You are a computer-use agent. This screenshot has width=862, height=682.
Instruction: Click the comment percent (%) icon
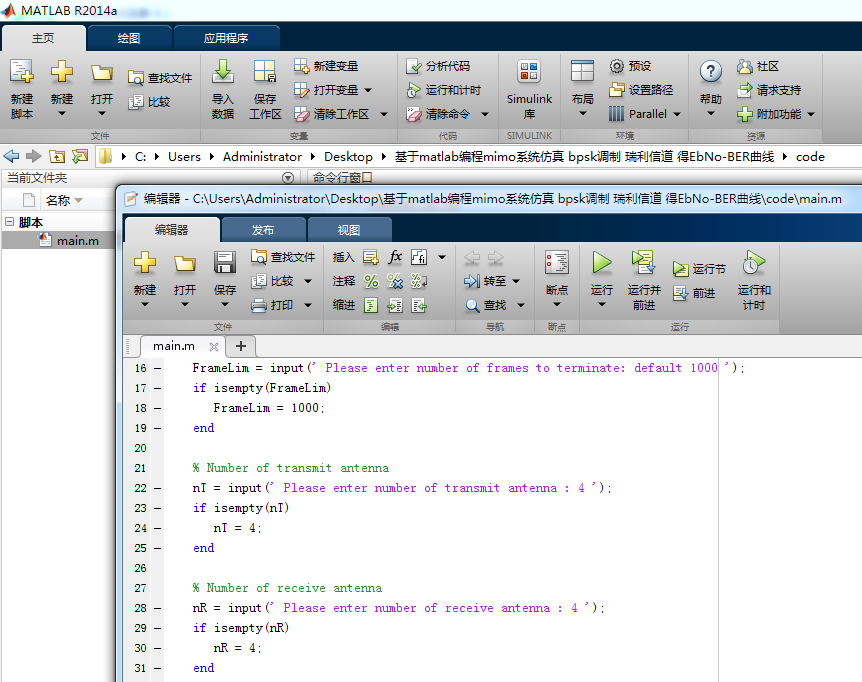371,281
